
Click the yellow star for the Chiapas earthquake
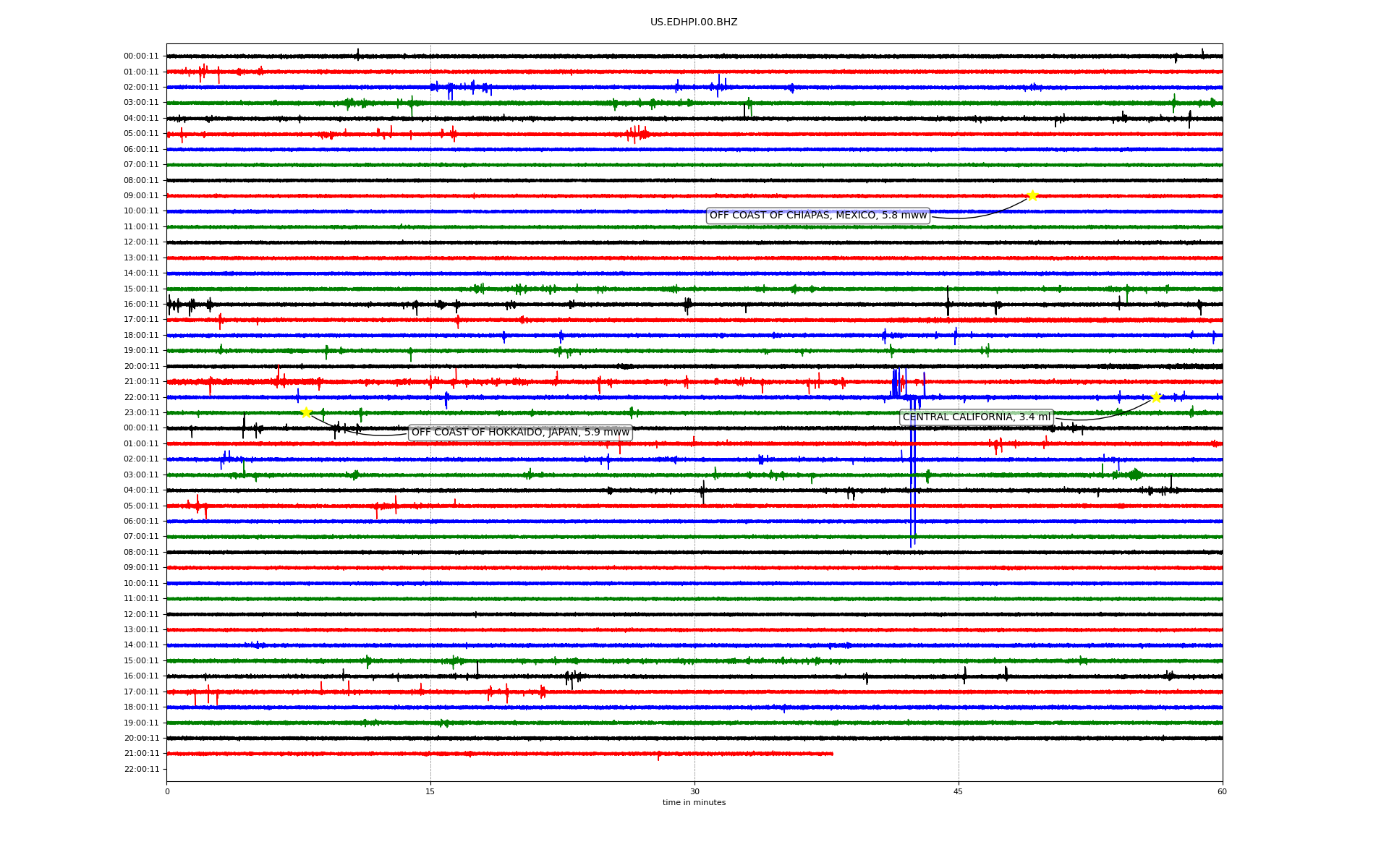1032,195
